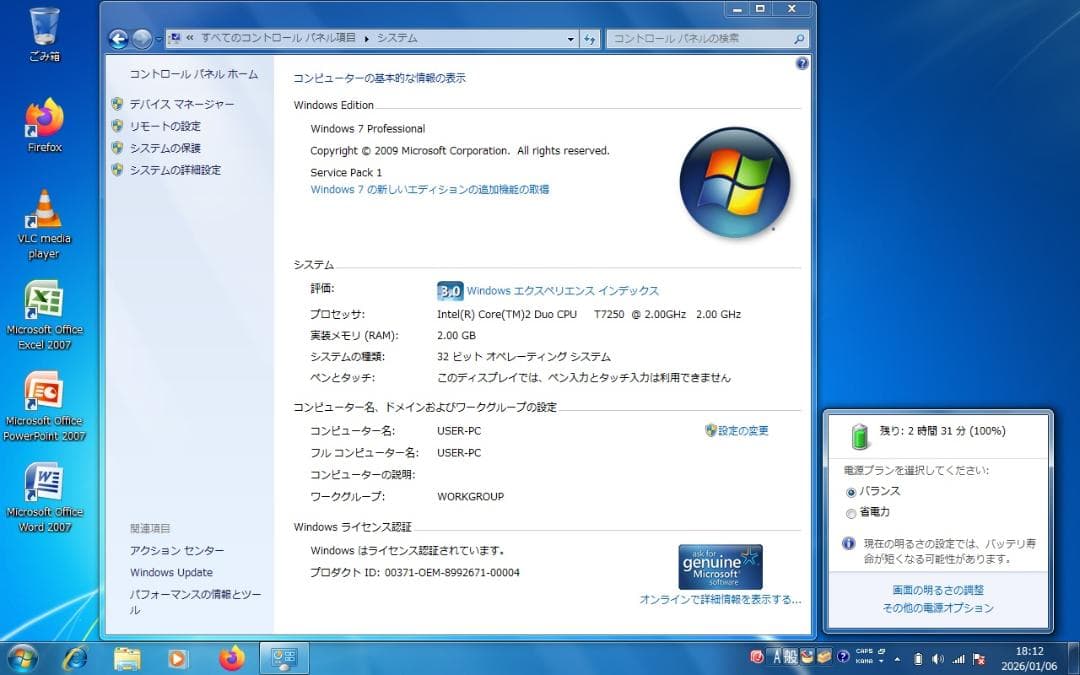Open アクション センター link
Screen dimensions: 1080x675
pyautogui.click(x=177, y=550)
